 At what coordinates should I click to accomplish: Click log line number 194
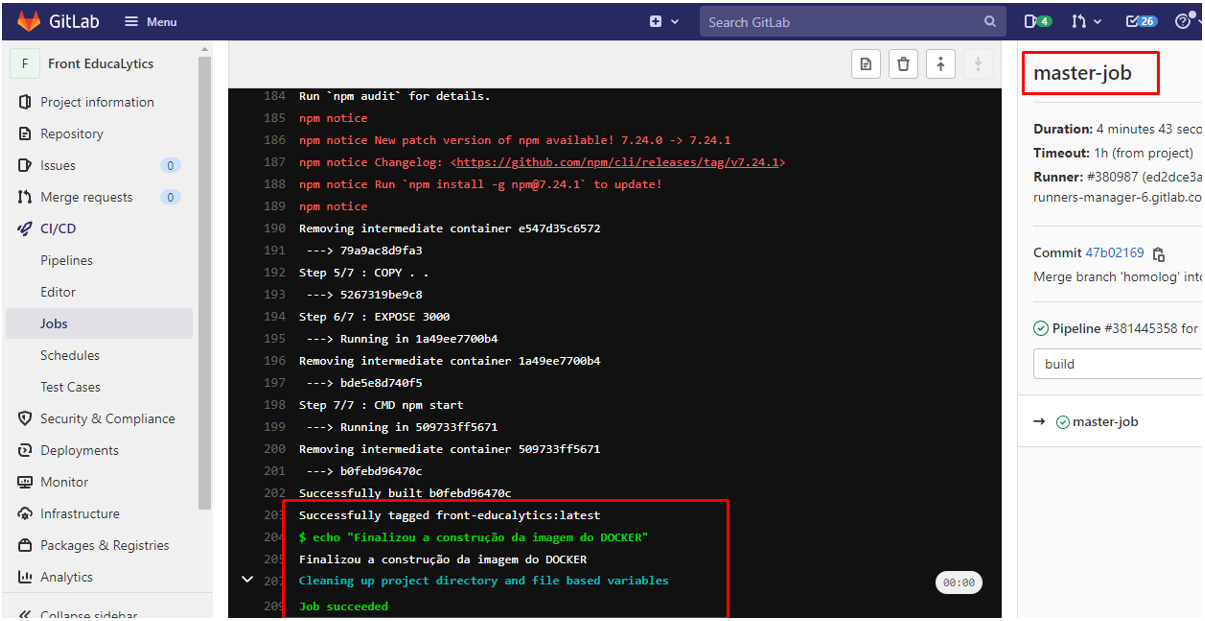coord(274,317)
